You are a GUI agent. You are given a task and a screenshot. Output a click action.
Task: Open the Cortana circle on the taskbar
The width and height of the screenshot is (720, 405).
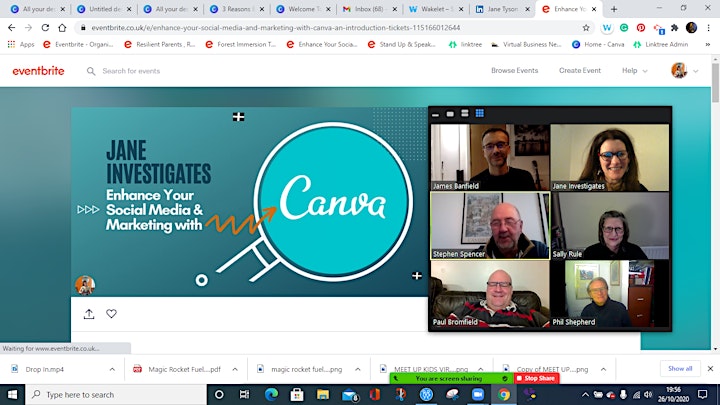click(219, 394)
